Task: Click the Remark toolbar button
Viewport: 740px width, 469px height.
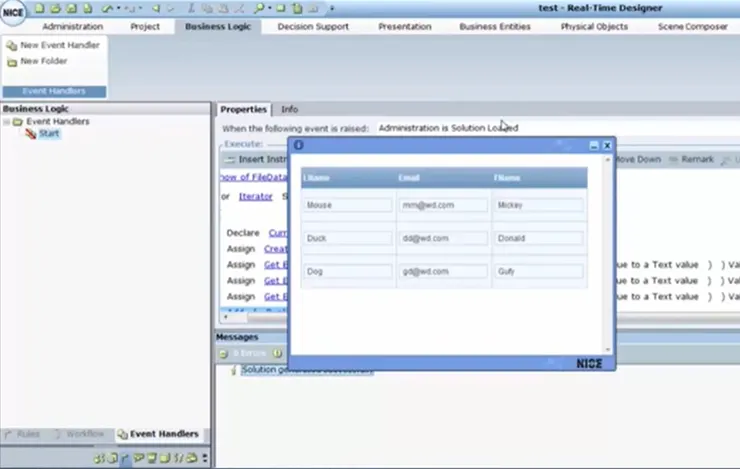Action: 691,159
